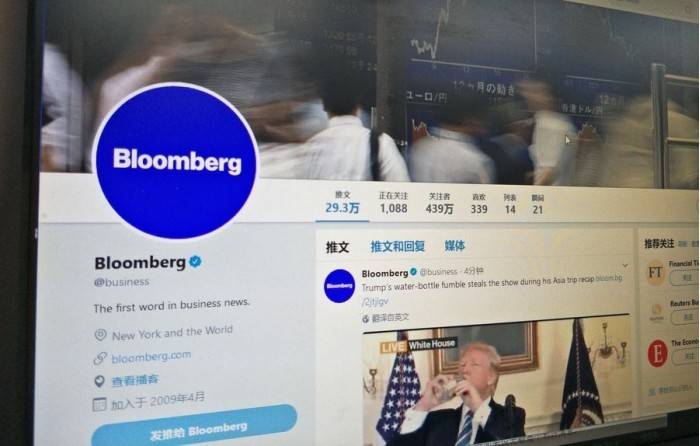This screenshot has height=446, width=700.
Task: Click the small Bloomberg avatar in the tweet
Action: 339,286
